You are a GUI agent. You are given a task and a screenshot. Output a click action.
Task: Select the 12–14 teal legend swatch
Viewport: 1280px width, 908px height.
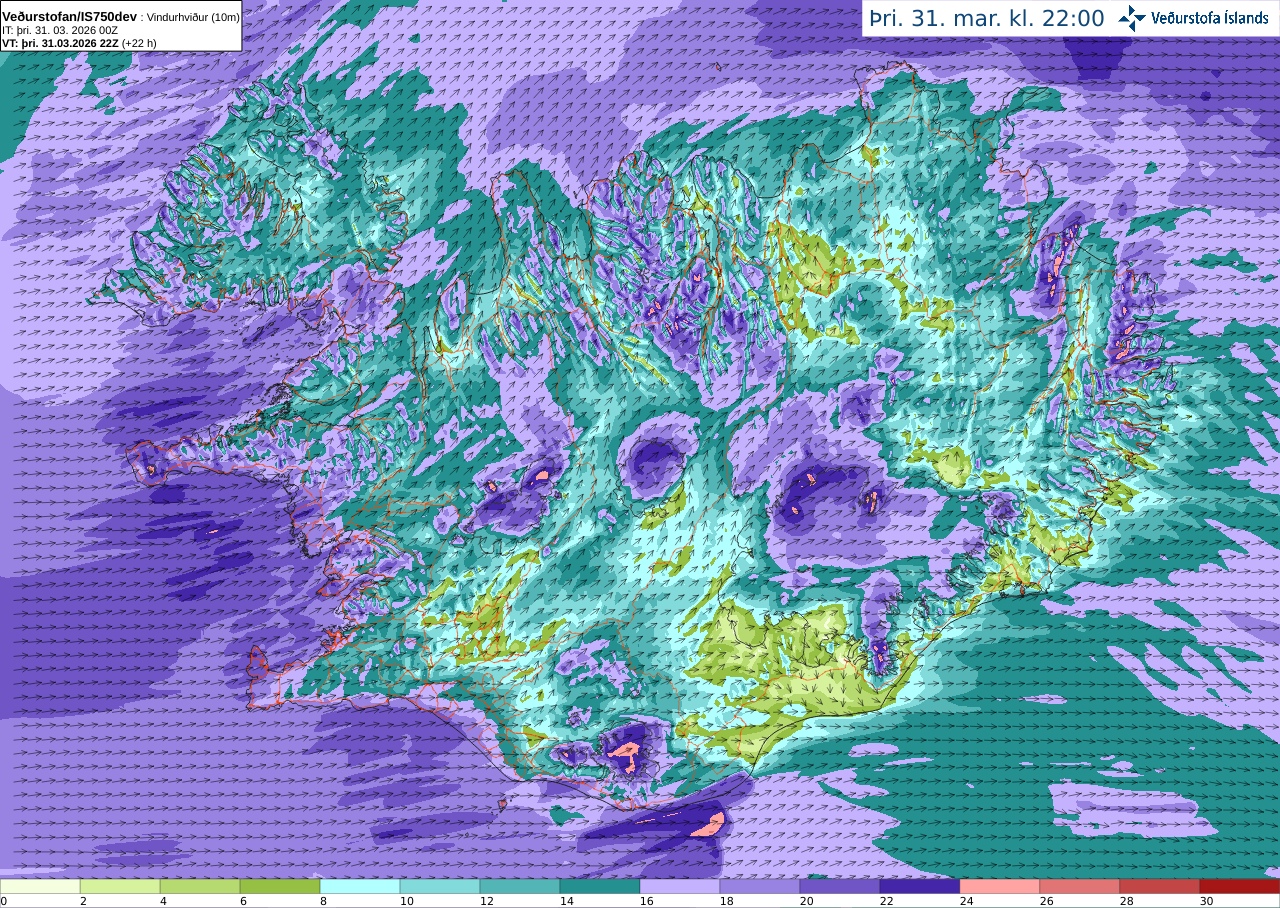(x=520, y=886)
